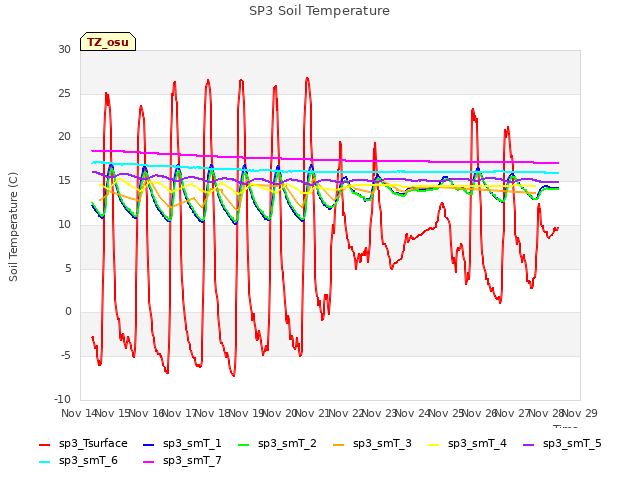Screen dimensions: 640x480
Task: Click the yellow sp3_smT_4 legend swatch
Action: (x=433, y=444)
